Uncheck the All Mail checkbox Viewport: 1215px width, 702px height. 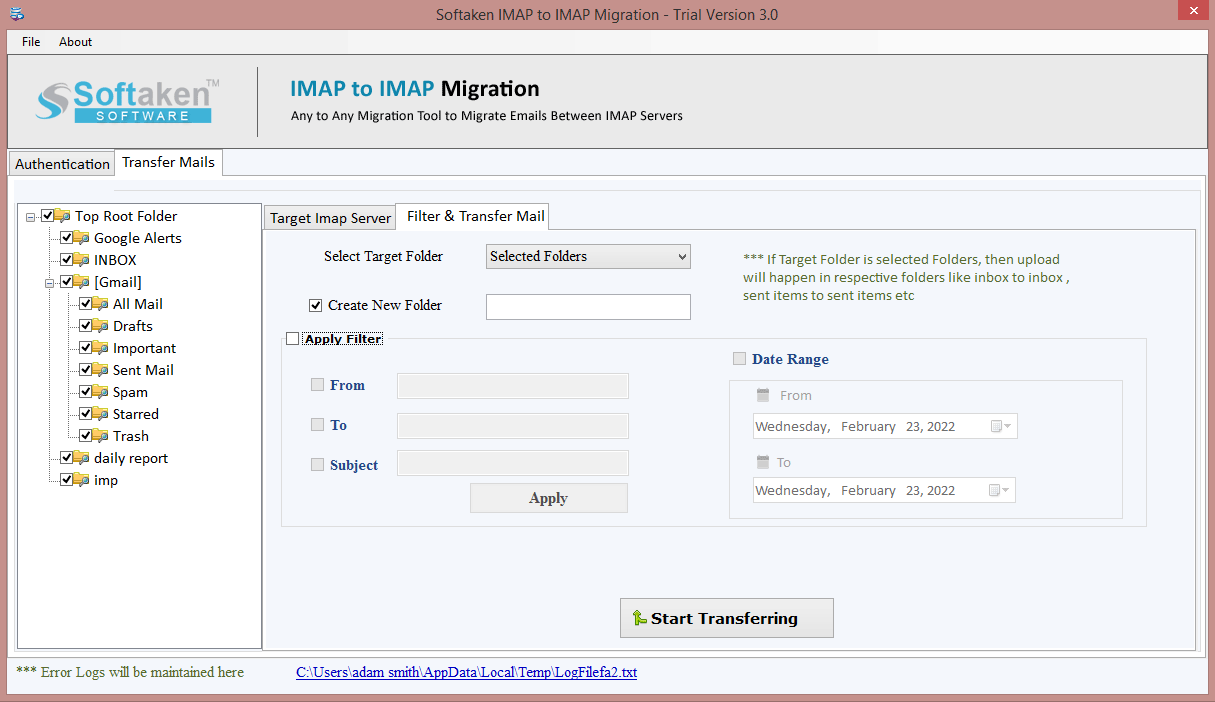click(x=86, y=304)
